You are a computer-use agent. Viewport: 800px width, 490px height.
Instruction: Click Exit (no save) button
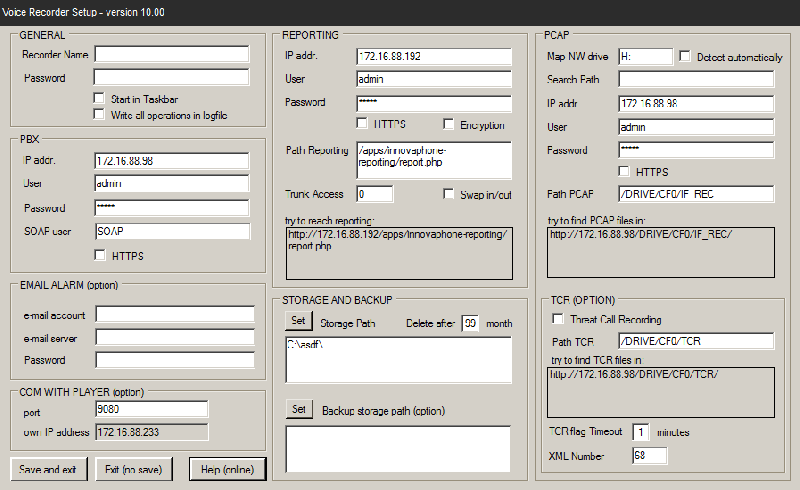click(x=134, y=469)
